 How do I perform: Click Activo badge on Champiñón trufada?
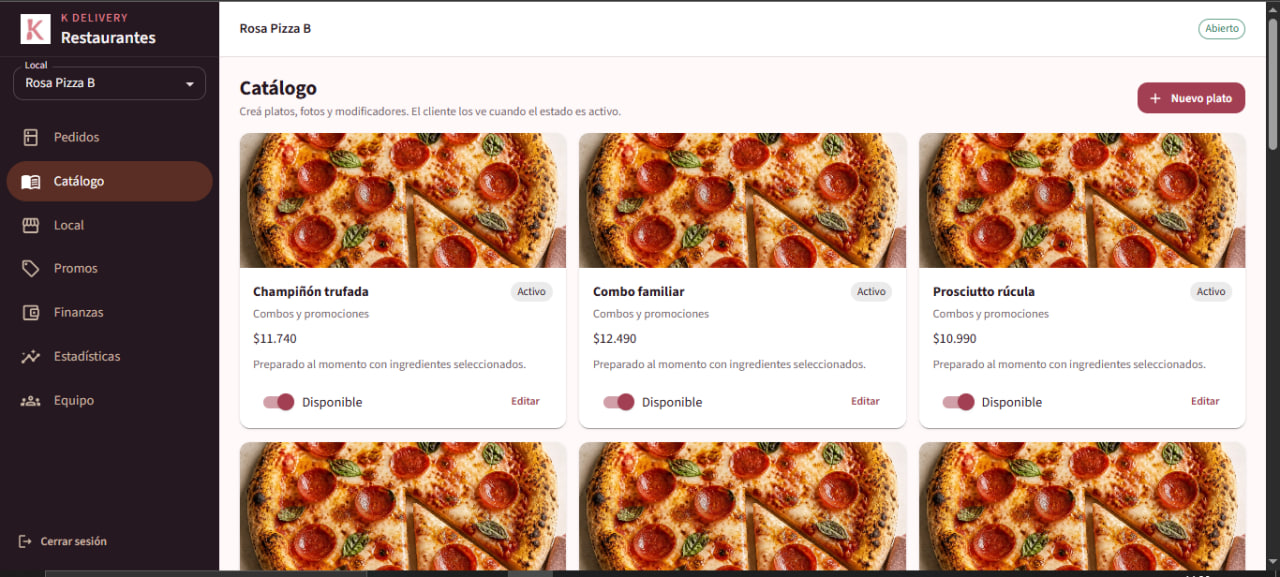532,292
